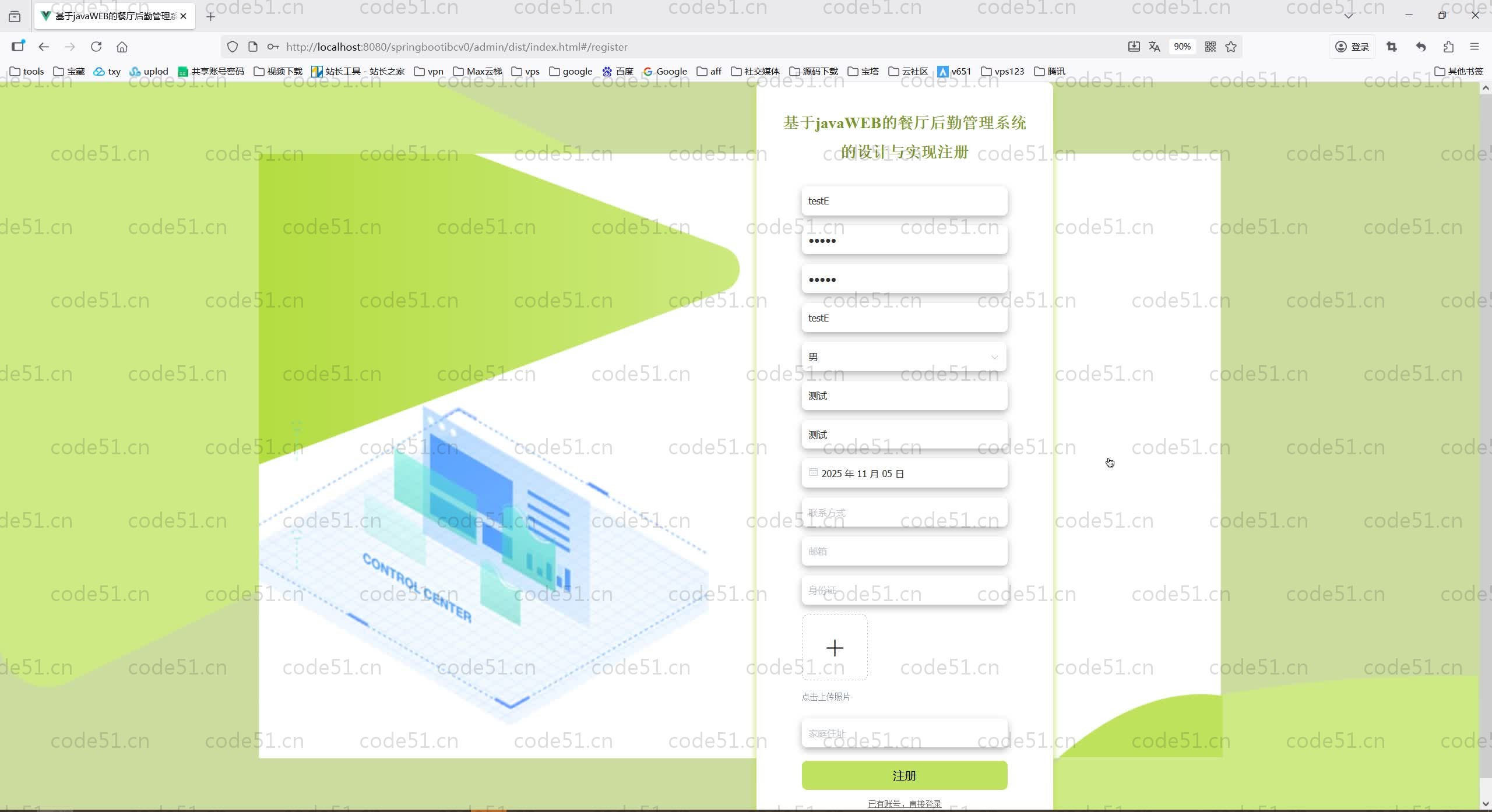The height and width of the screenshot is (812, 1492).
Task: Open the date picker showing 2025年11月05日
Action: (903, 474)
